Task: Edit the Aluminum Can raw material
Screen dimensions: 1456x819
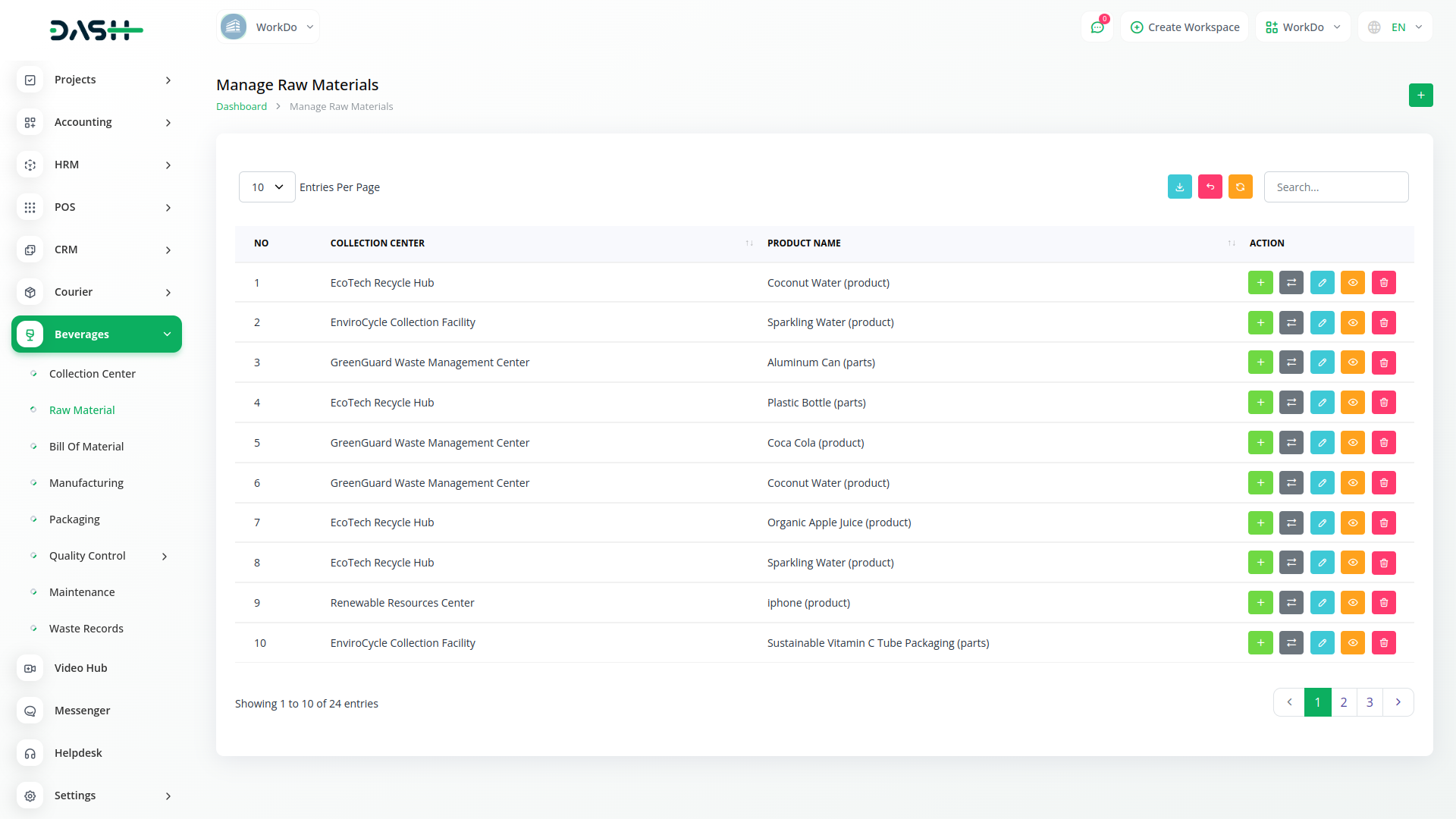Action: (x=1322, y=362)
